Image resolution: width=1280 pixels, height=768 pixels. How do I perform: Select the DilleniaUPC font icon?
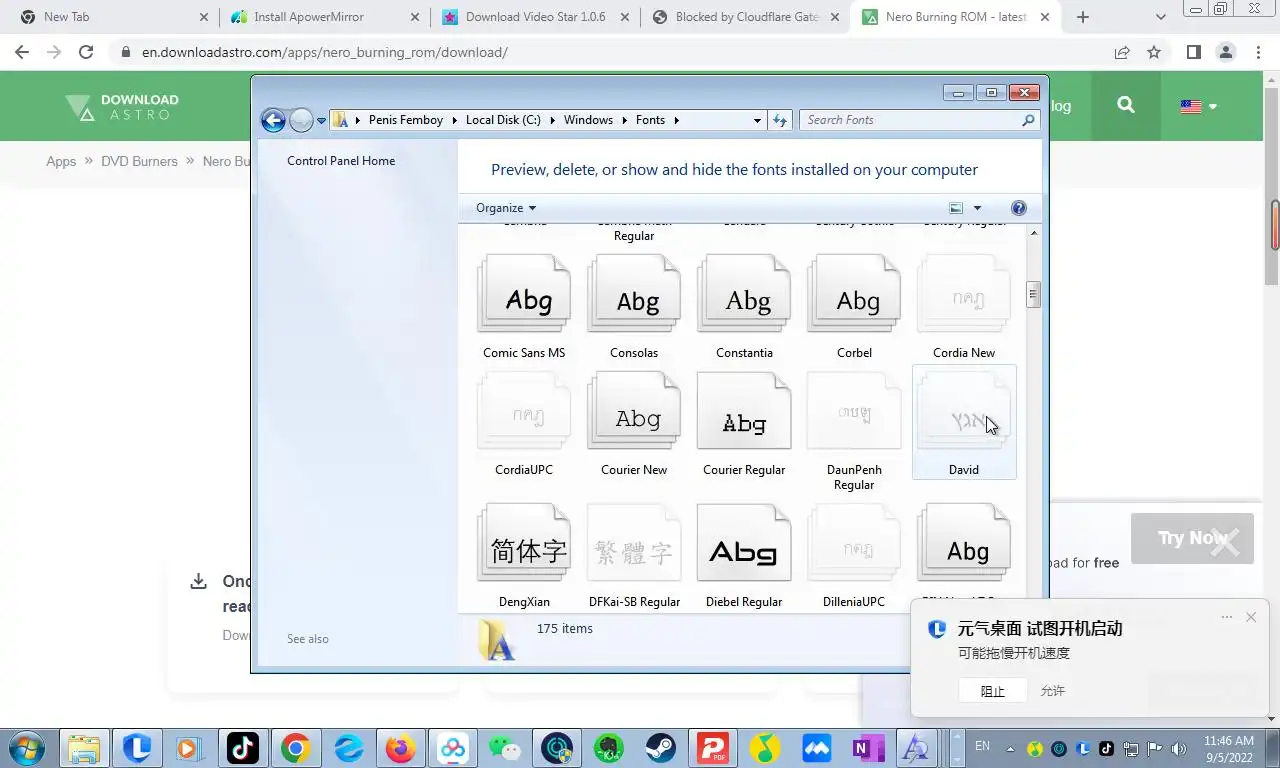(854, 543)
